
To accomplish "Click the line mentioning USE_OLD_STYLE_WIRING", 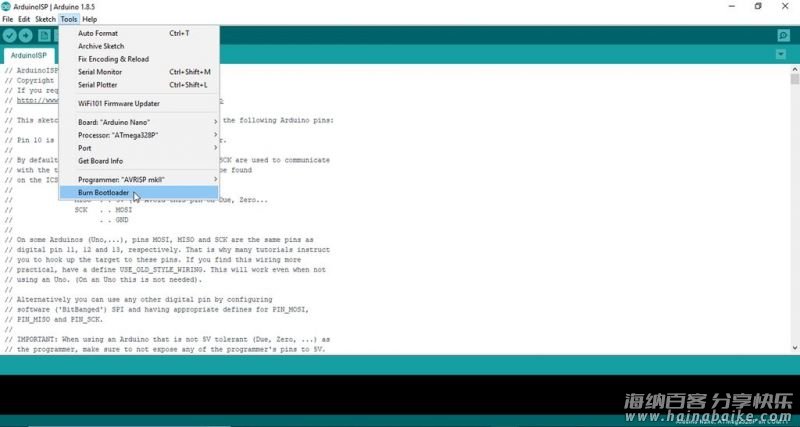I will click(x=165, y=269).
